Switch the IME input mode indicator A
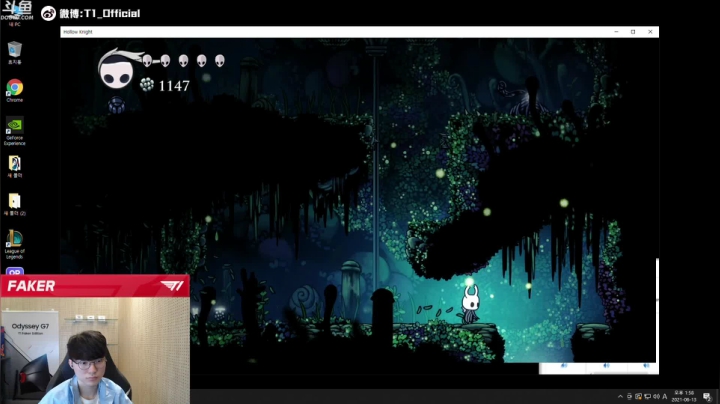Screen dimensions: 720x404 click(x=664, y=396)
